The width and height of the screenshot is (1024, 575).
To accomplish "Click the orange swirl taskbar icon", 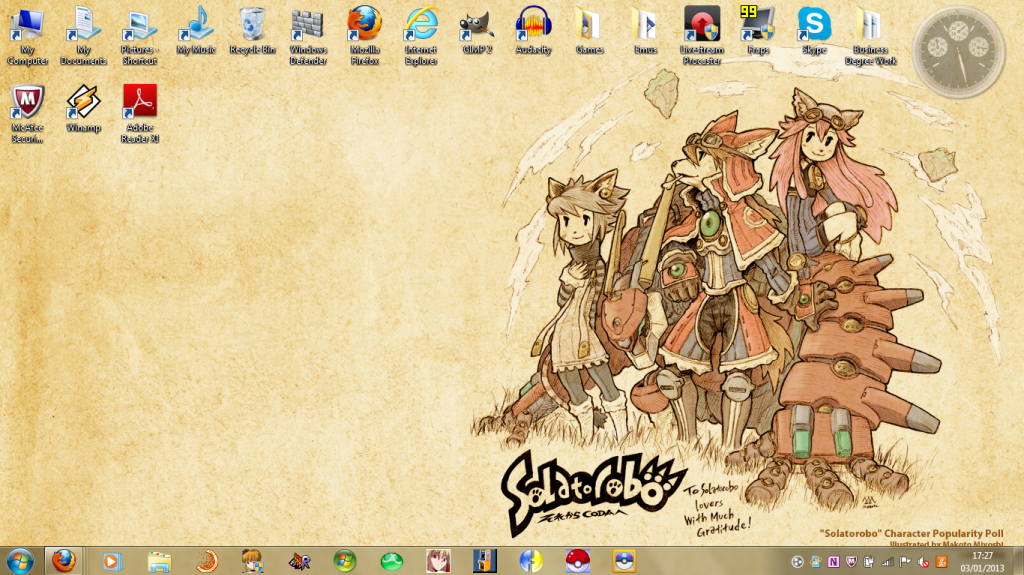I will point(206,561).
